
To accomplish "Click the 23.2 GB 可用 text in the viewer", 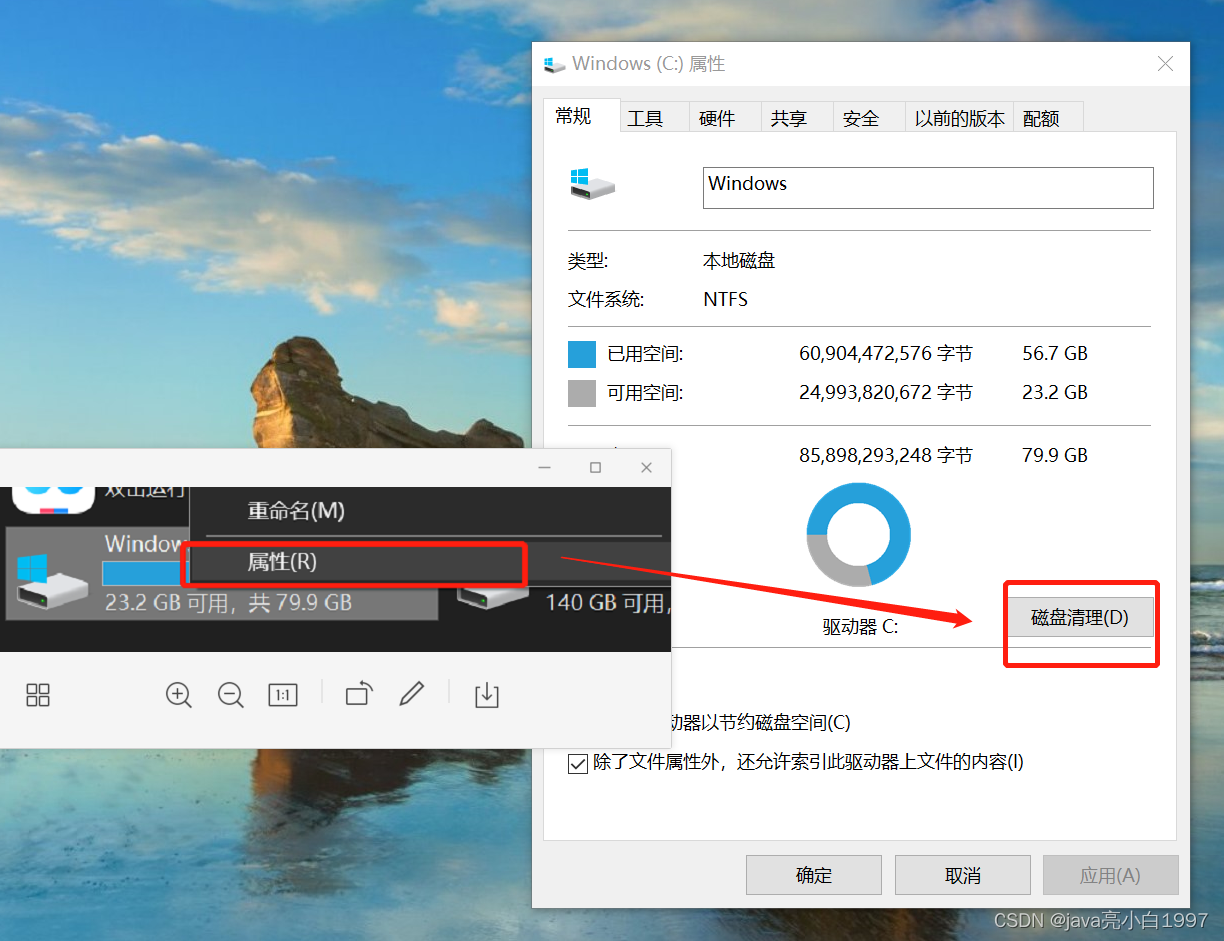I will (166, 603).
